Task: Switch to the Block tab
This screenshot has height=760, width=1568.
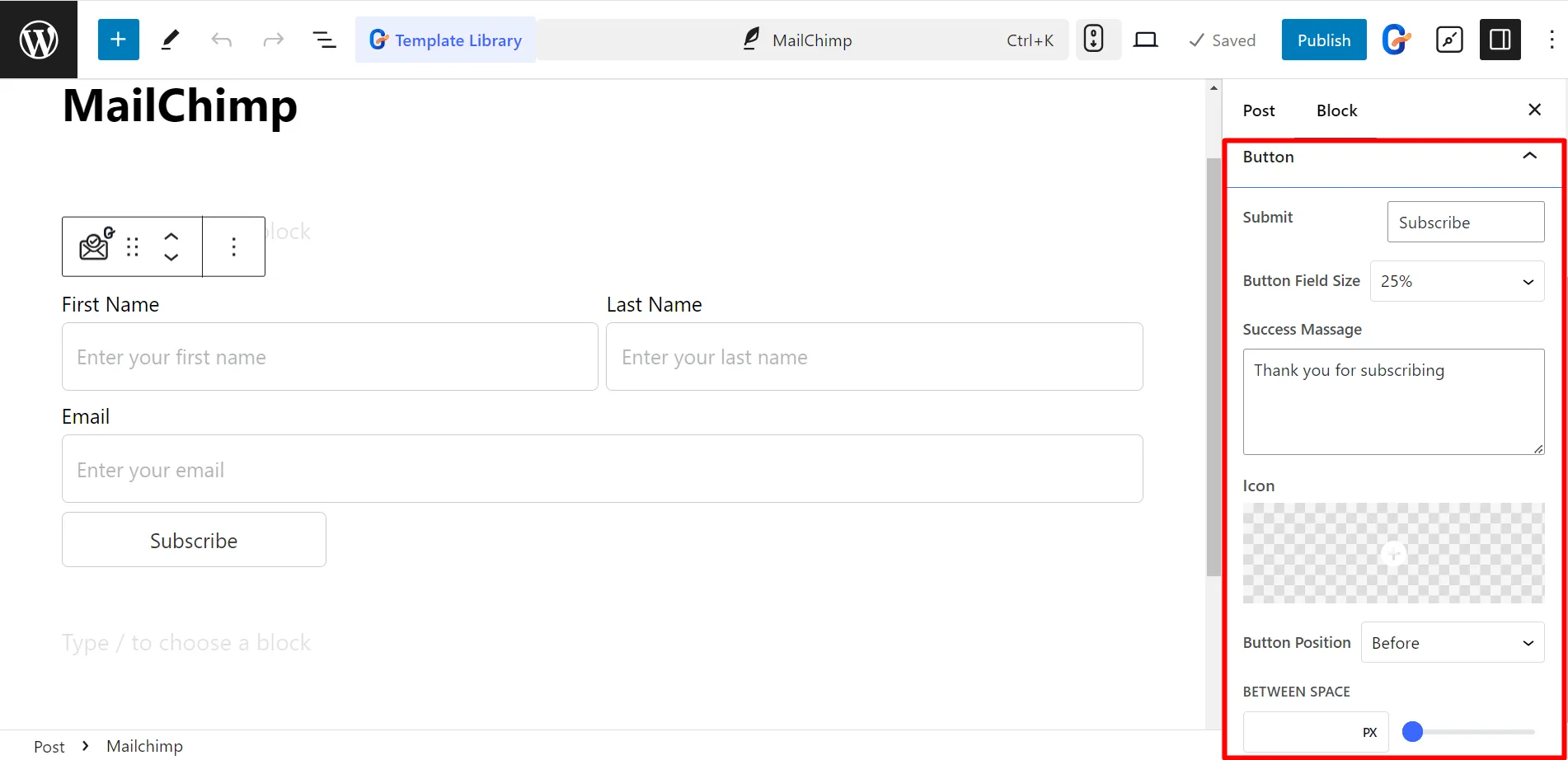Action: click(1336, 110)
